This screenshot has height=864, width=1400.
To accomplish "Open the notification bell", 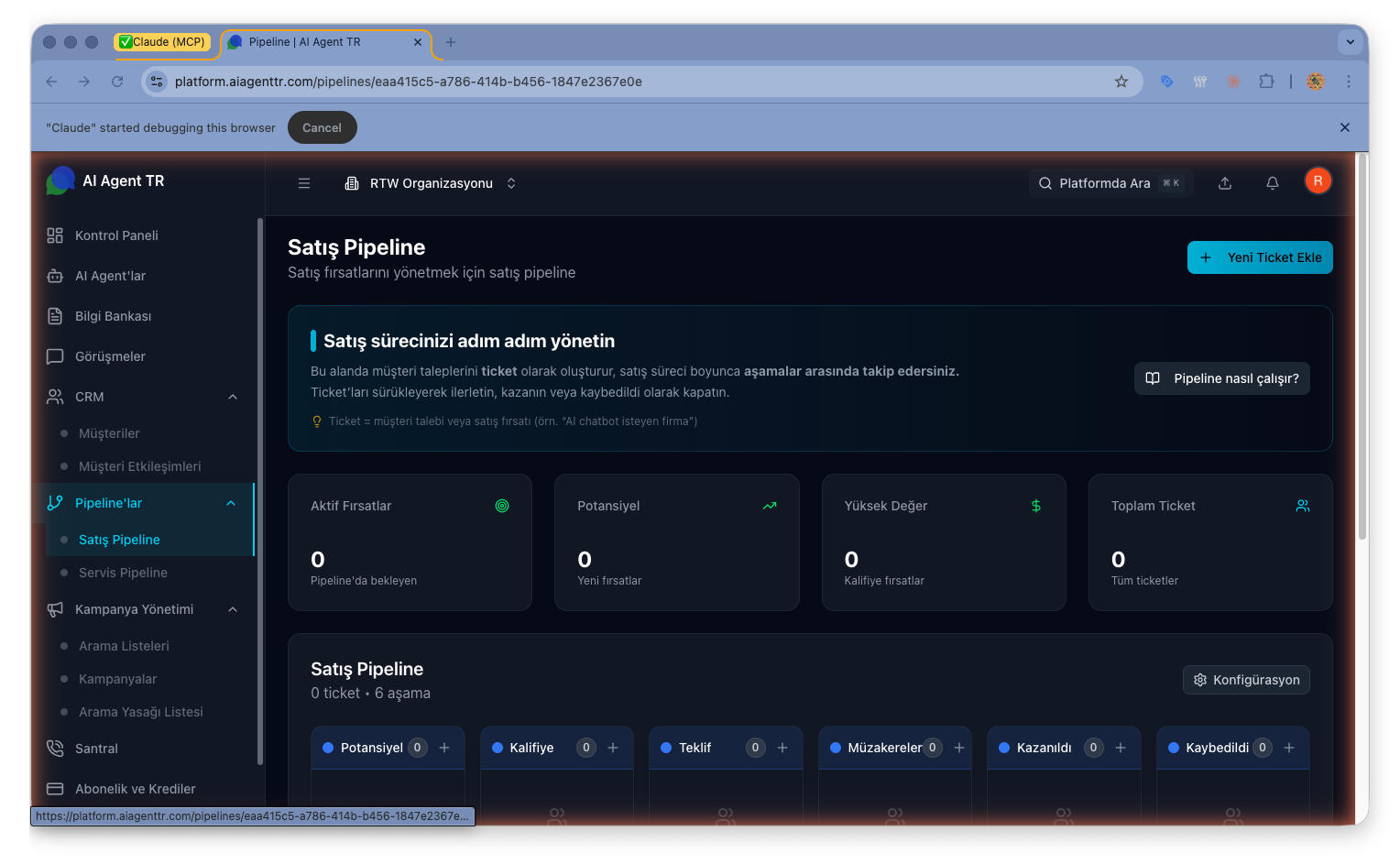I will pos(1273,182).
